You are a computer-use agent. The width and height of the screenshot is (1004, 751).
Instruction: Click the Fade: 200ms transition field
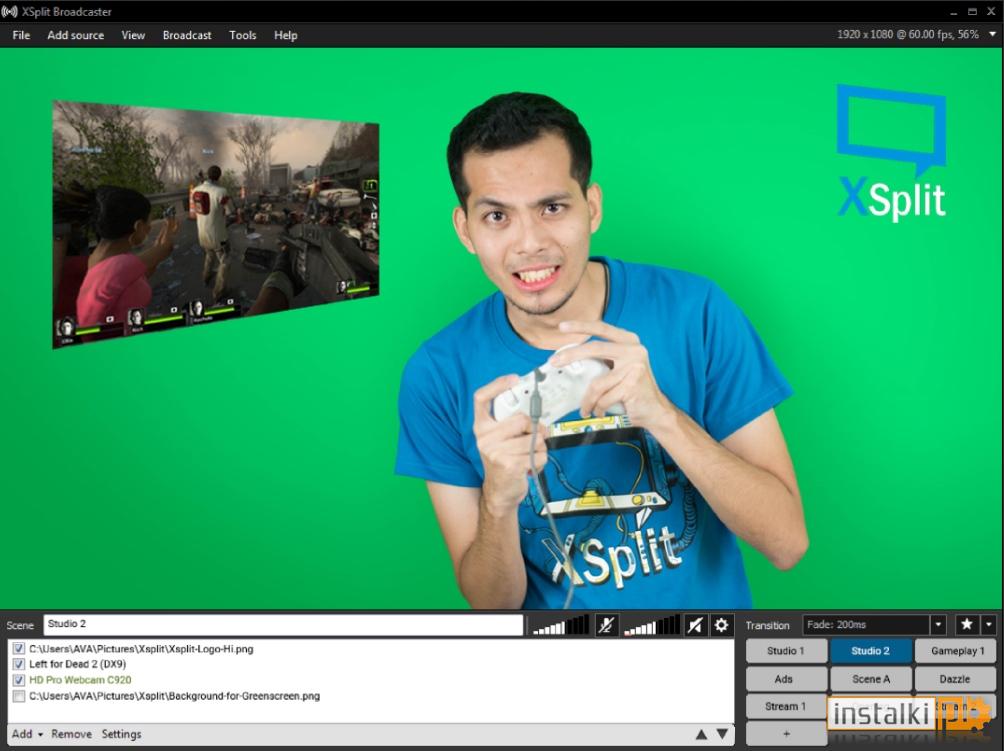(866, 624)
